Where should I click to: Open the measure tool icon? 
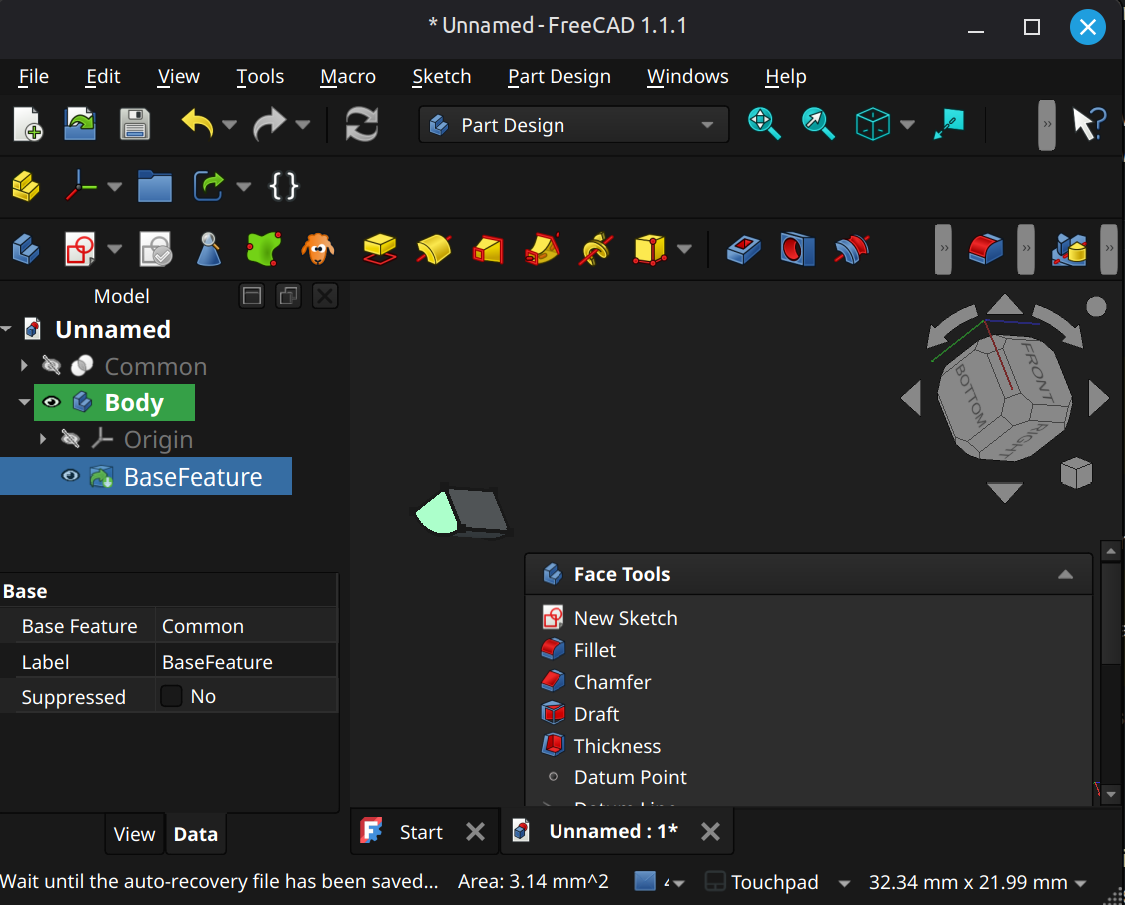coord(949,125)
